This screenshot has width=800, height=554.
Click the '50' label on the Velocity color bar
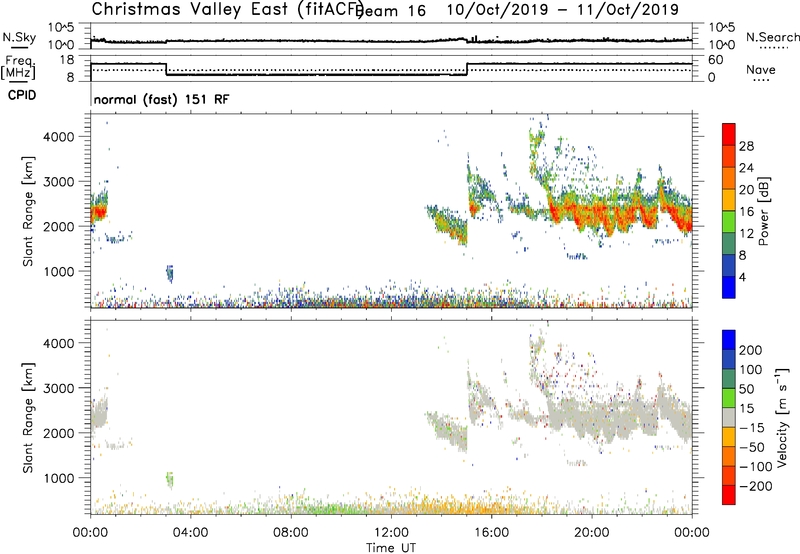pos(746,389)
